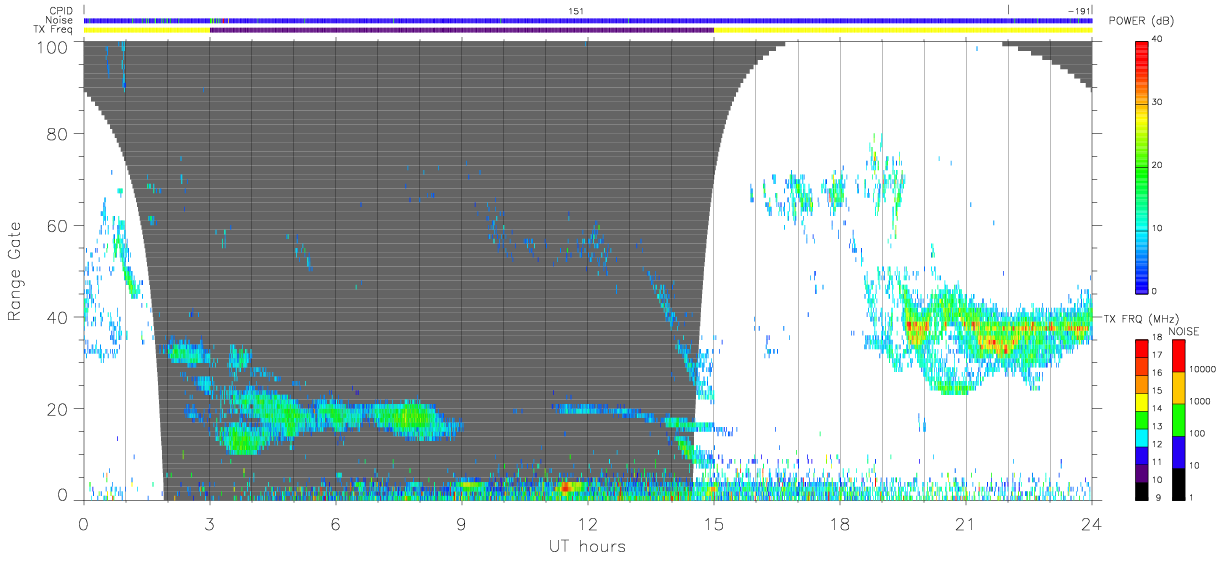Image resolution: width=1228 pixels, height=567 pixels.
Task: Select the 1000 label in the NOISE legend
Action: (x=1199, y=401)
